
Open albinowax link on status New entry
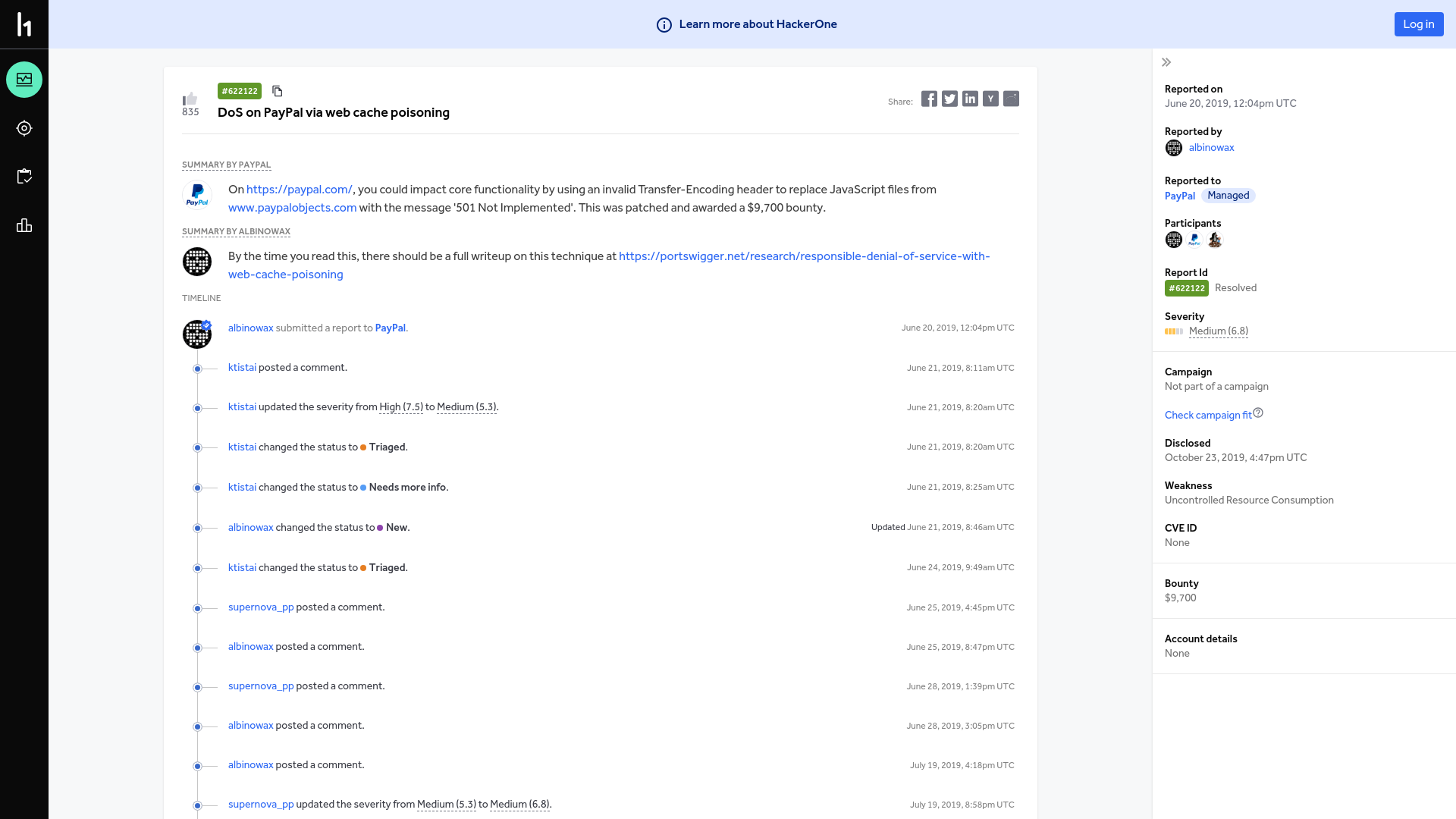(250, 528)
